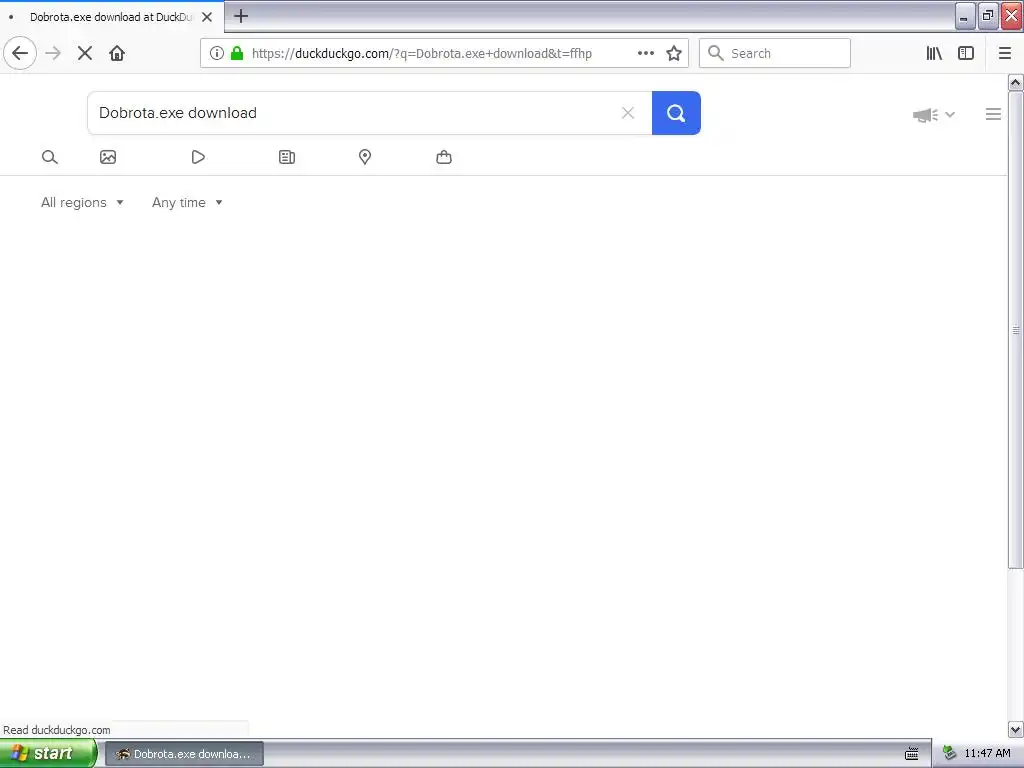Click the safely remove hardware tray icon
Viewport: 1024px width, 768px height.
(950, 754)
